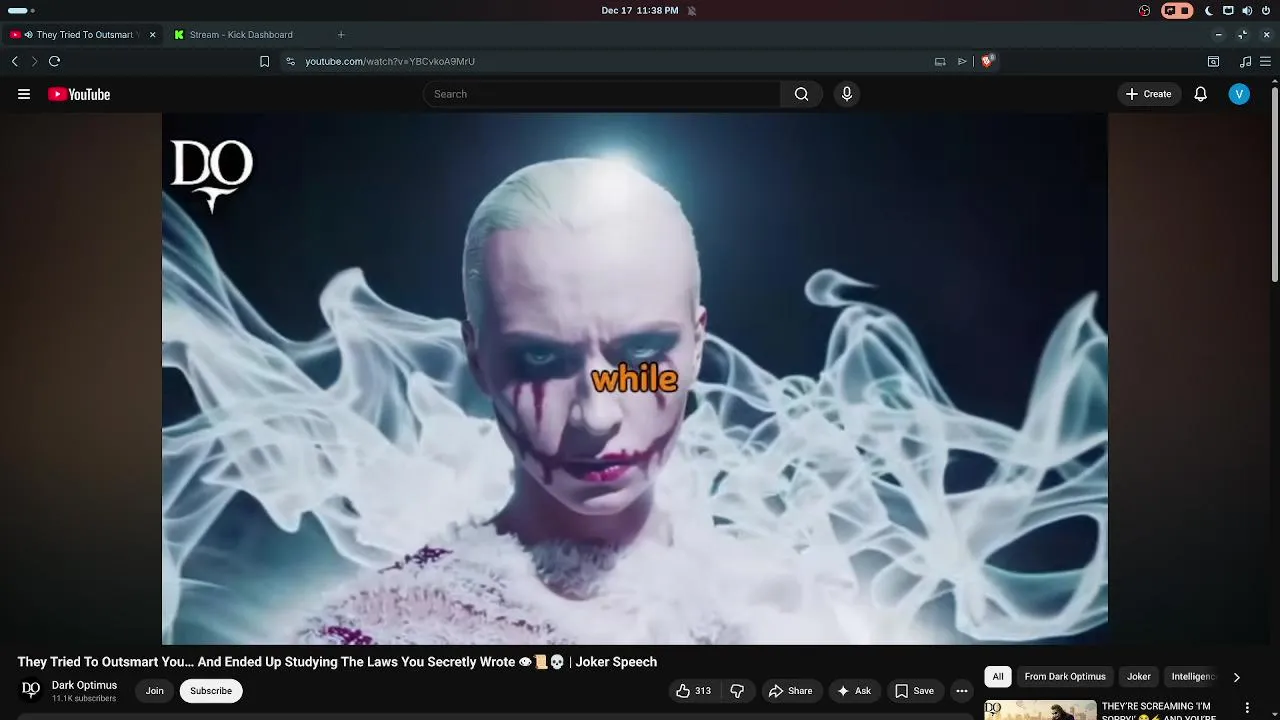
Task: Click the video title text
Action: click(337, 662)
